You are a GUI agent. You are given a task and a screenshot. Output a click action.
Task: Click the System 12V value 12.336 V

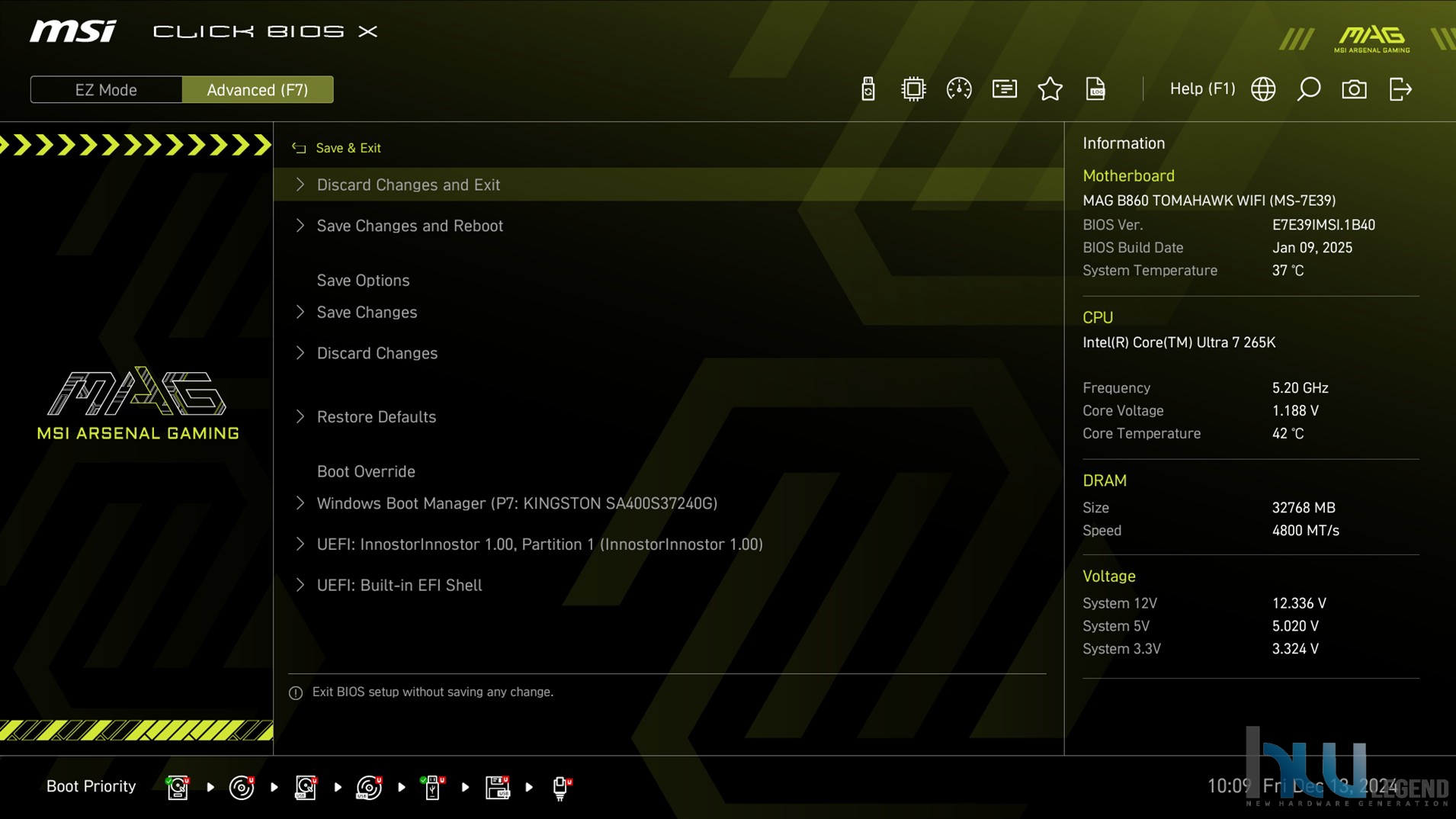pyautogui.click(x=1299, y=603)
